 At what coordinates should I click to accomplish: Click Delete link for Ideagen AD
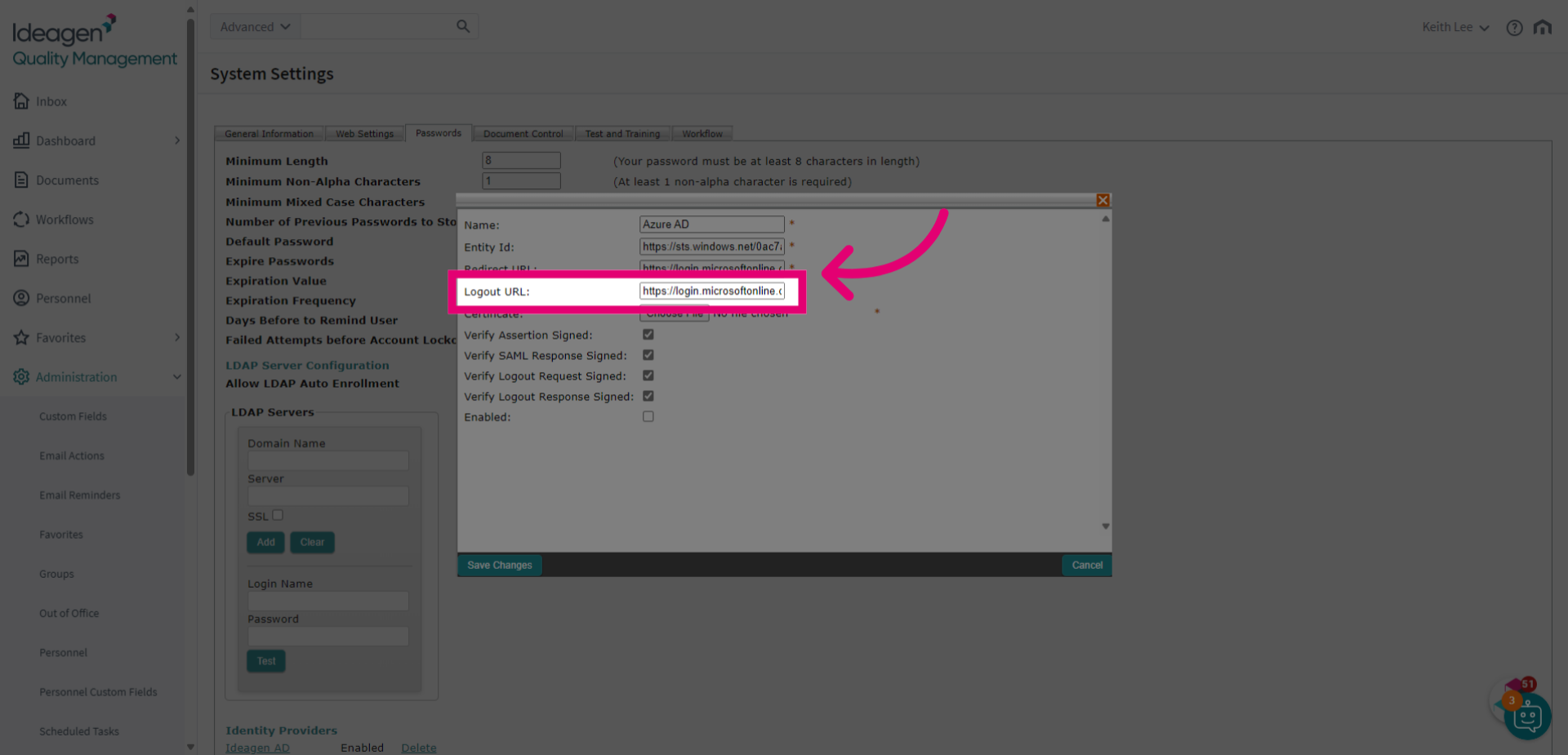pyautogui.click(x=418, y=748)
